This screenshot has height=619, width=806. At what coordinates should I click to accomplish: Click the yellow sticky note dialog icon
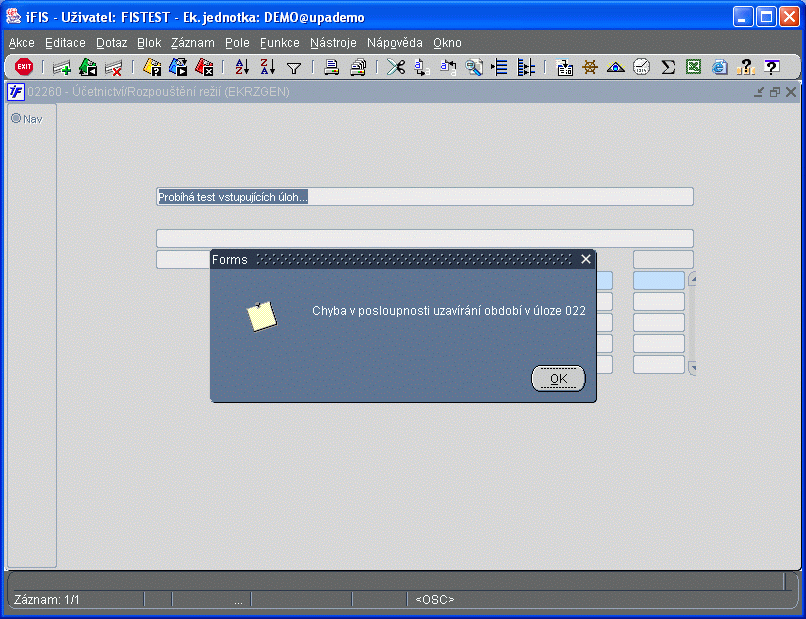[x=262, y=316]
